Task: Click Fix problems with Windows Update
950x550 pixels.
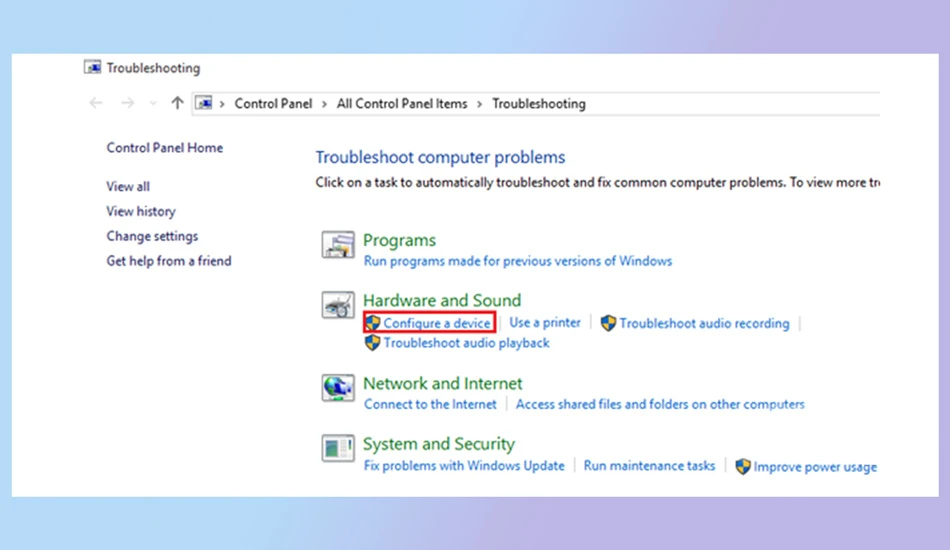Action: [x=464, y=466]
